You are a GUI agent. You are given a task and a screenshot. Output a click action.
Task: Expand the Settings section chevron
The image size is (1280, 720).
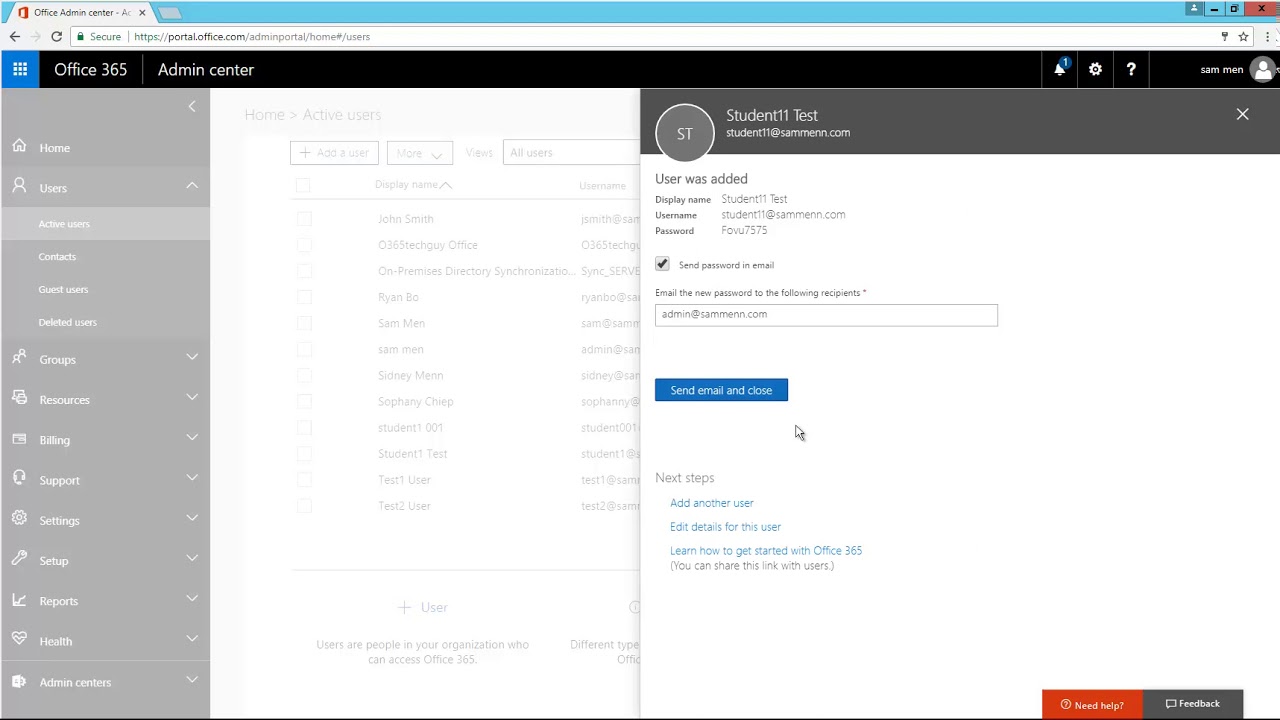tap(192, 519)
